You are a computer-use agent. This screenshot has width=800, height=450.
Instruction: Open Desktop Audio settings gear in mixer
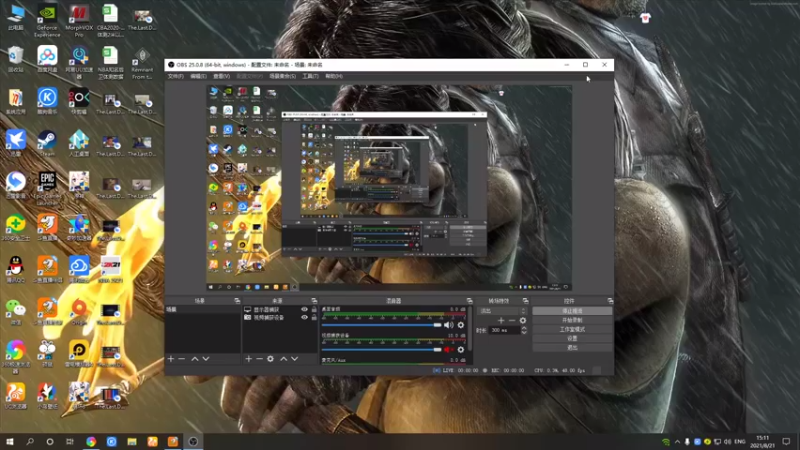[x=461, y=325]
